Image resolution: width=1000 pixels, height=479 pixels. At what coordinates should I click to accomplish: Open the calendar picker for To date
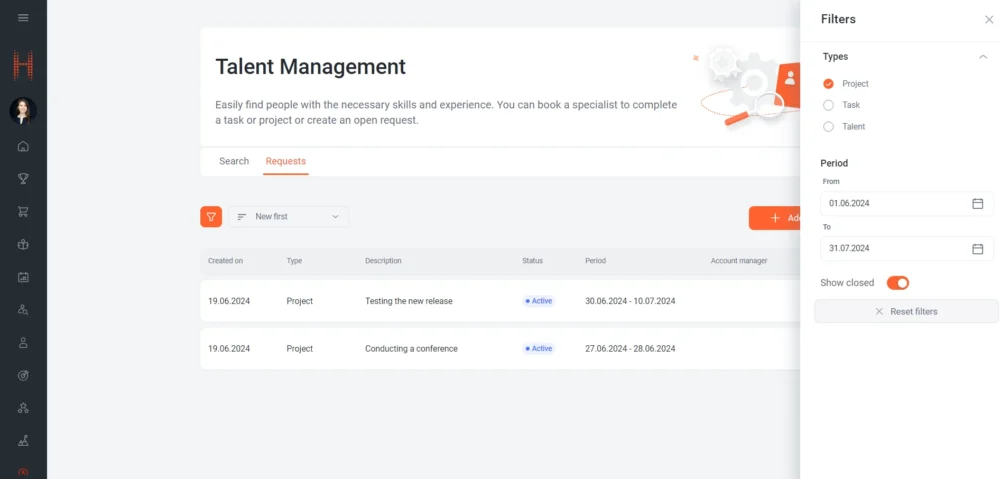click(977, 248)
